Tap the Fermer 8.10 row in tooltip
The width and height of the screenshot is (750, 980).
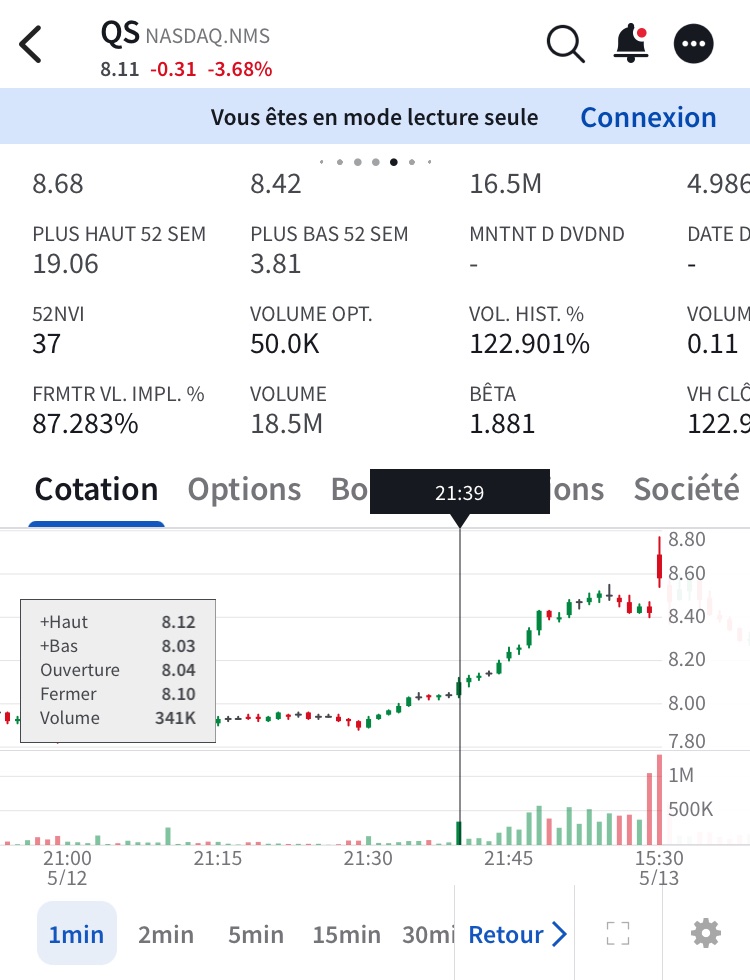click(x=118, y=694)
